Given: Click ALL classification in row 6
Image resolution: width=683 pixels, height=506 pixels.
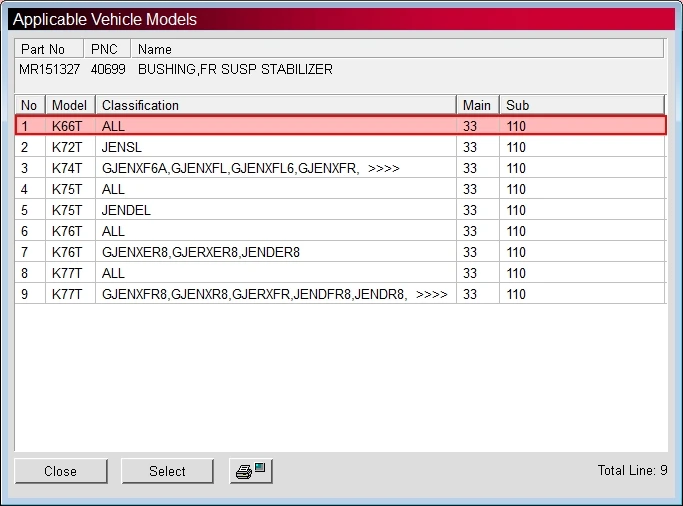Looking at the screenshot, I should [113, 231].
